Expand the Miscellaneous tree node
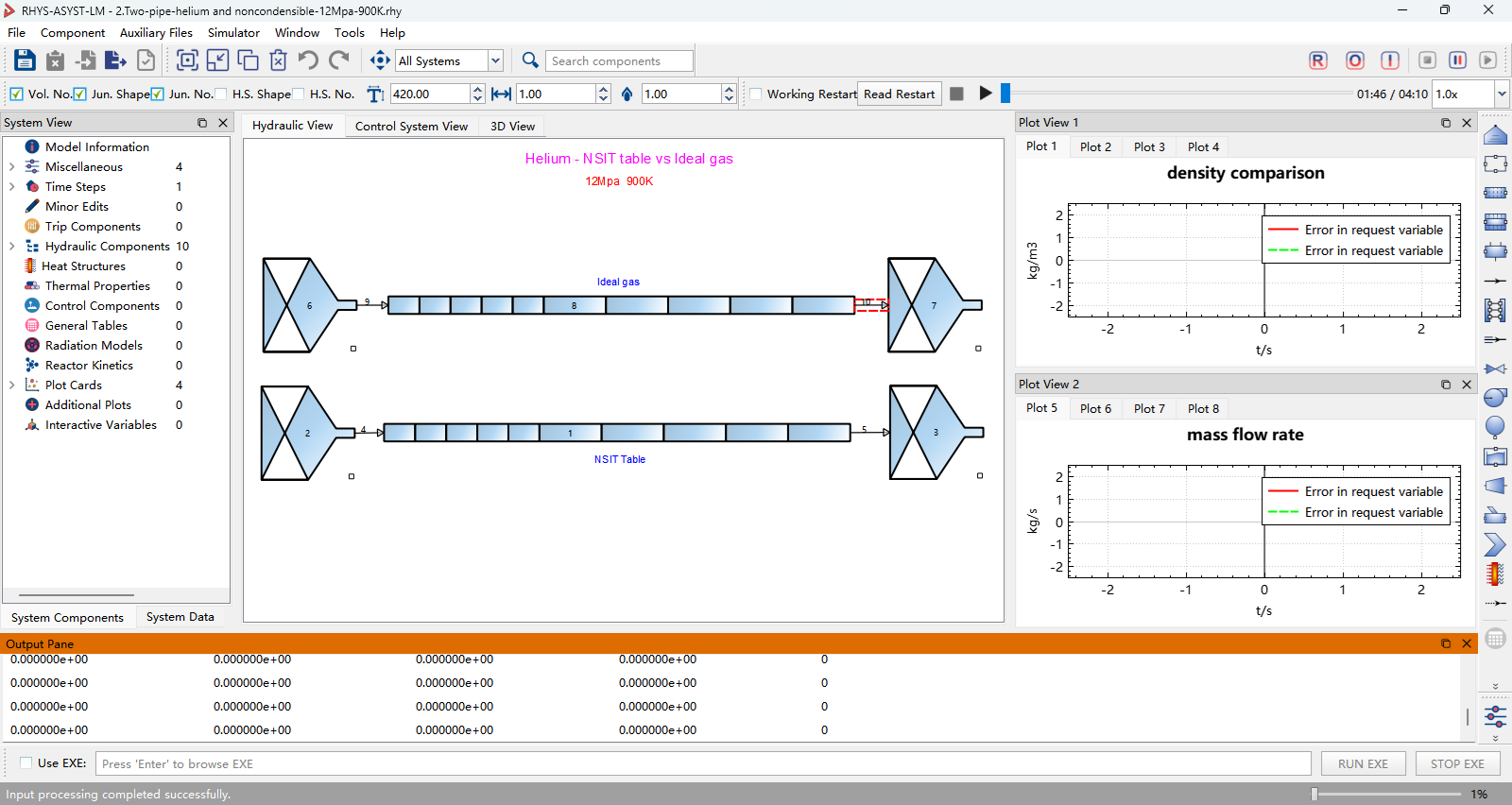This screenshot has width=1512, height=805. pyautogui.click(x=11, y=166)
